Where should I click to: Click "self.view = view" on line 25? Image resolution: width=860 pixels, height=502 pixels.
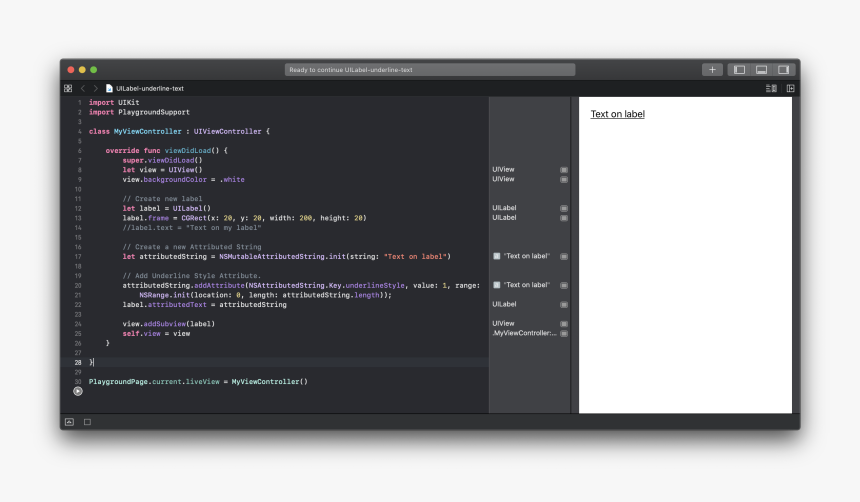click(156, 334)
